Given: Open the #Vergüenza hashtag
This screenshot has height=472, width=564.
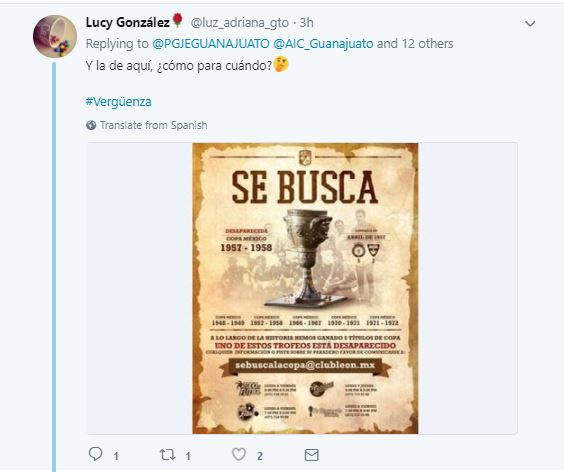Looking at the screenshot, I should click(x=118, y=101).
